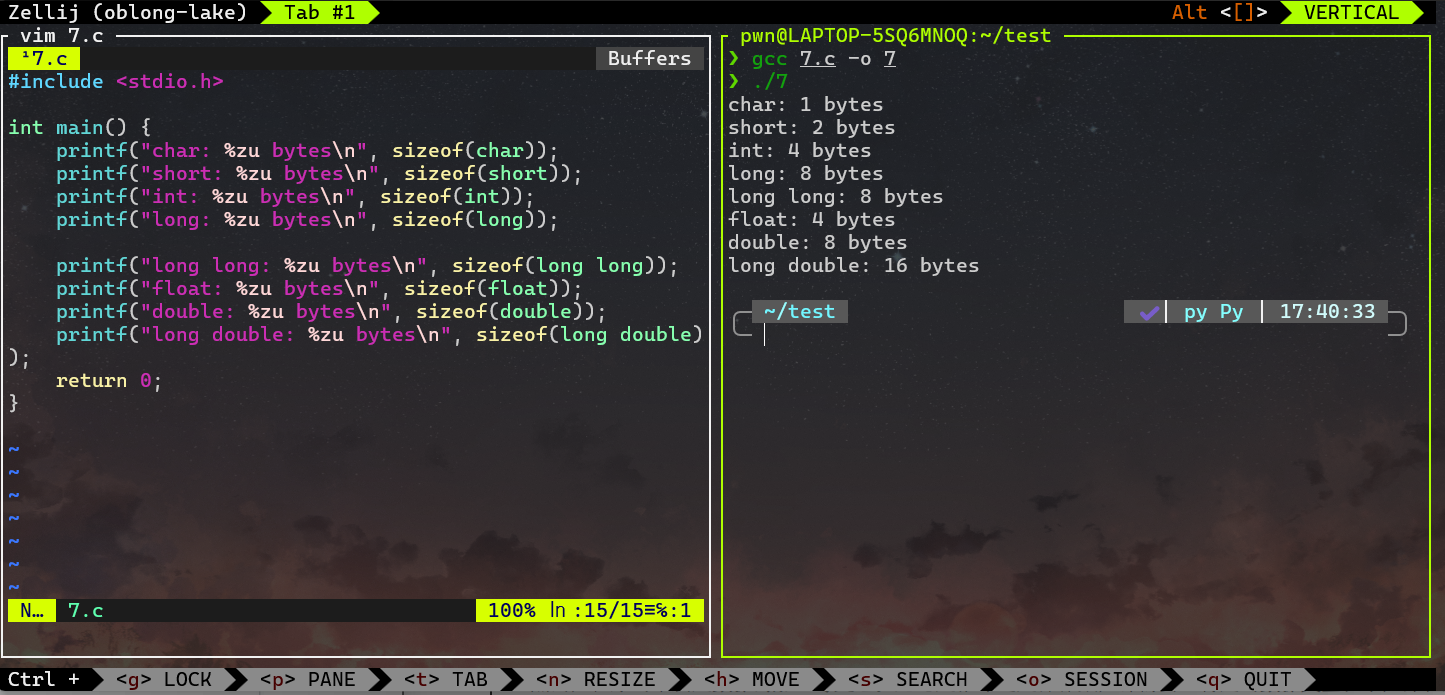
Task: Click the Alt <[]> layout indicator
Action: point(1219,12)
